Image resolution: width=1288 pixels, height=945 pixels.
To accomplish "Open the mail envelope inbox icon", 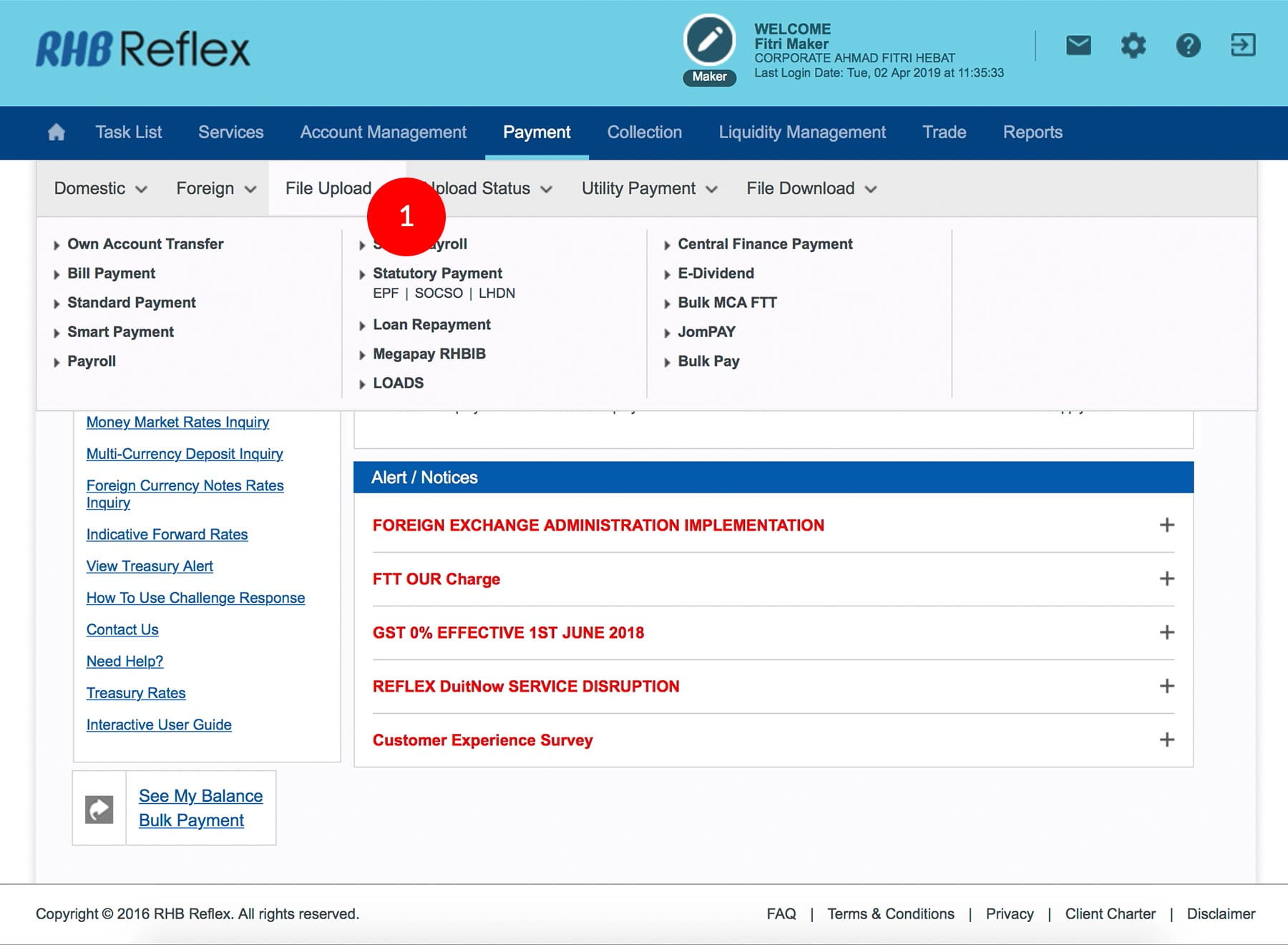I will 1078,46.
